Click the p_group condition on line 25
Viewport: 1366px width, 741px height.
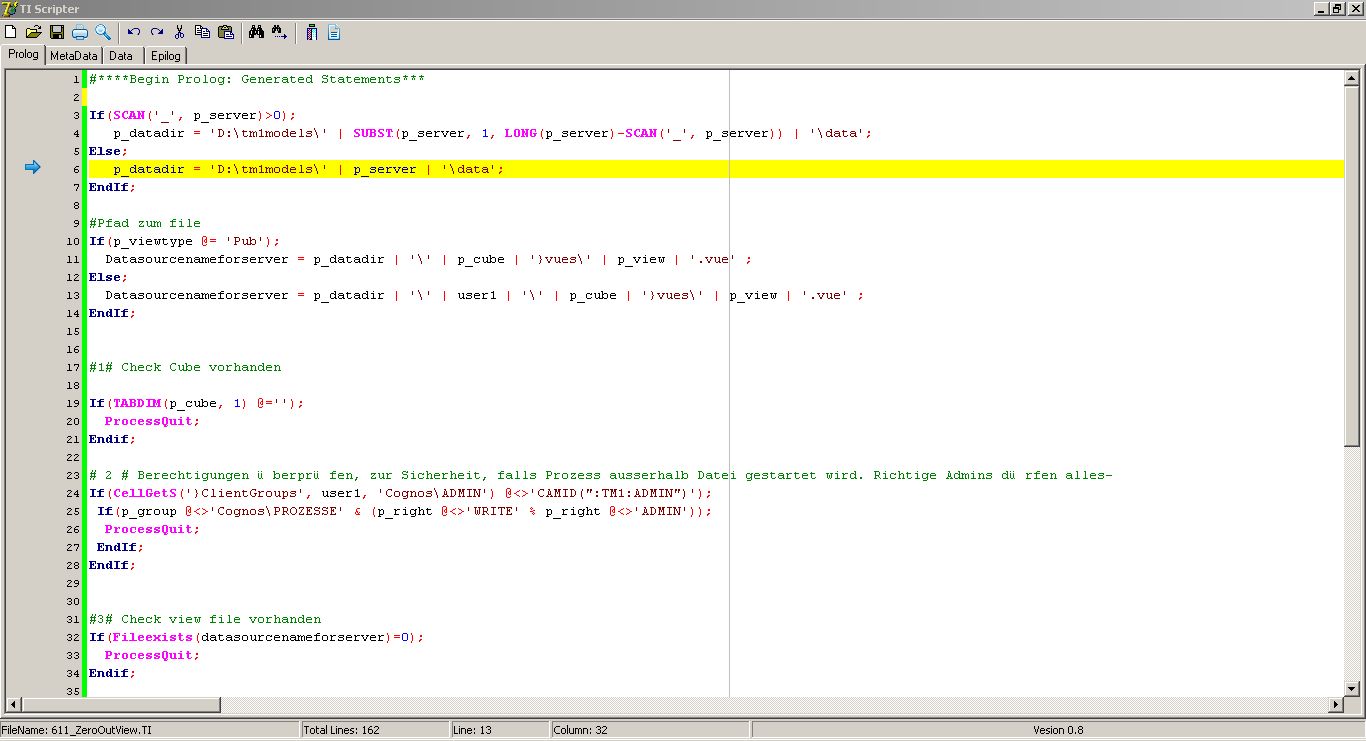[x=405, y=511]
